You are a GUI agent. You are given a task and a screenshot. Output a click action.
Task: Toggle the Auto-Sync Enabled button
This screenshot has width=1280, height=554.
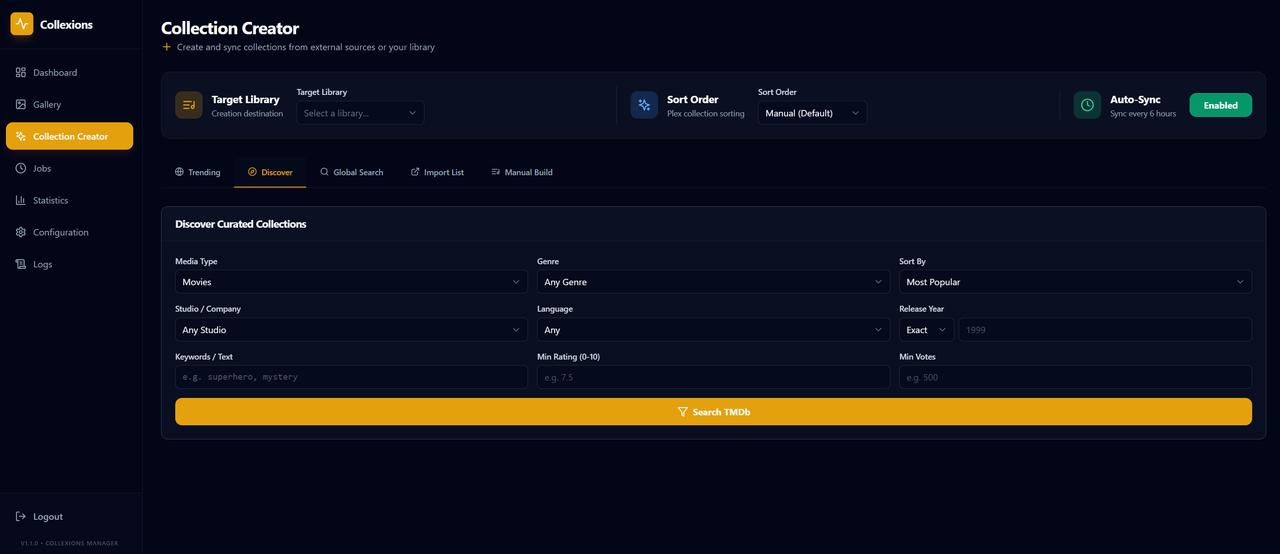(x=1220, y=105)
